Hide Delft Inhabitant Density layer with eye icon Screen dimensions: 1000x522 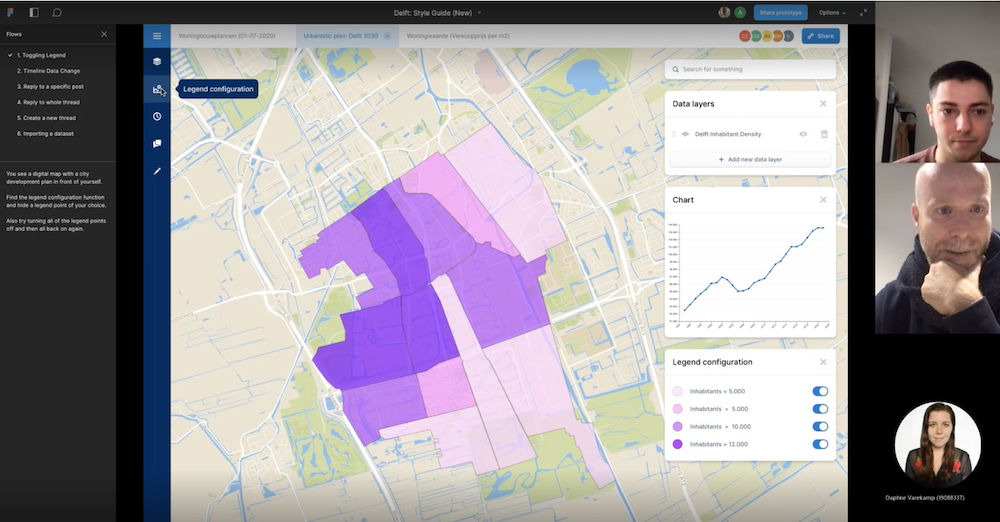[x=803, y=134]
